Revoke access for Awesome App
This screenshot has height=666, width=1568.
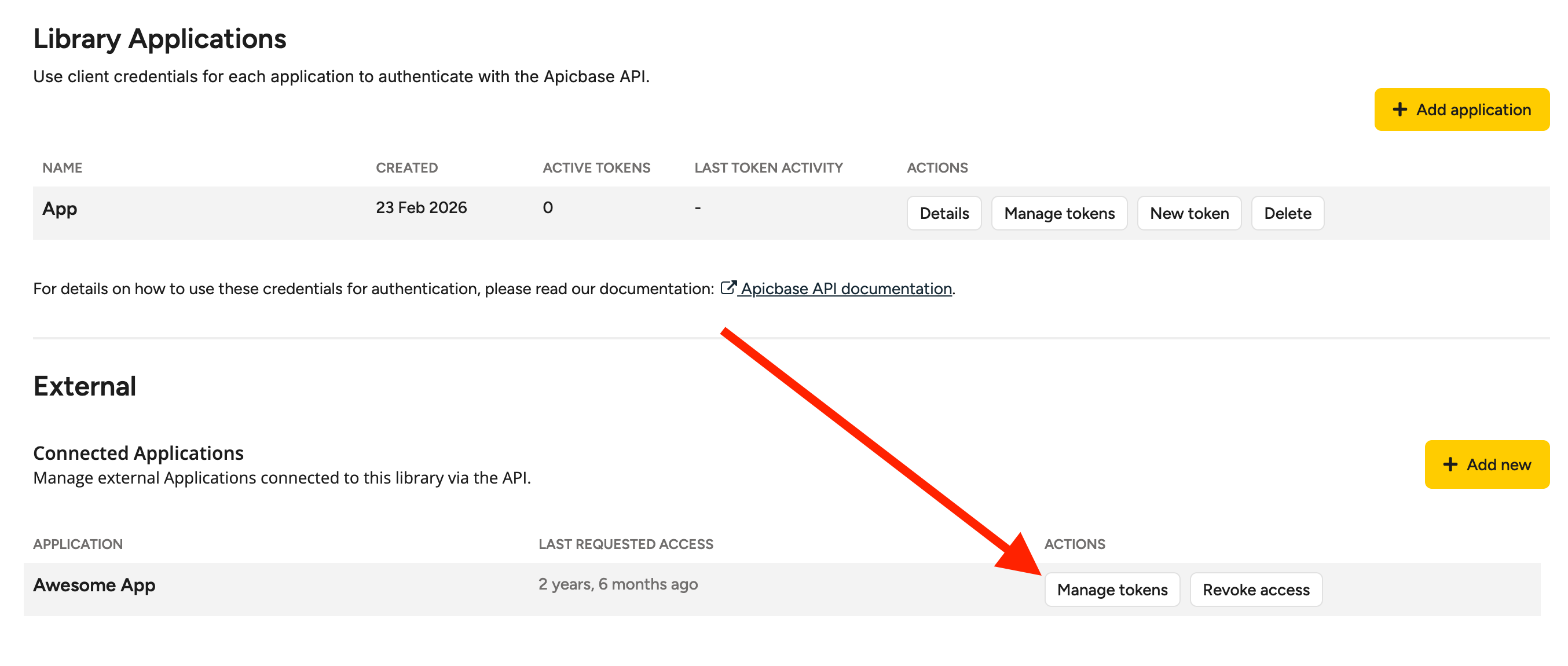click(x=1255, y=590)
